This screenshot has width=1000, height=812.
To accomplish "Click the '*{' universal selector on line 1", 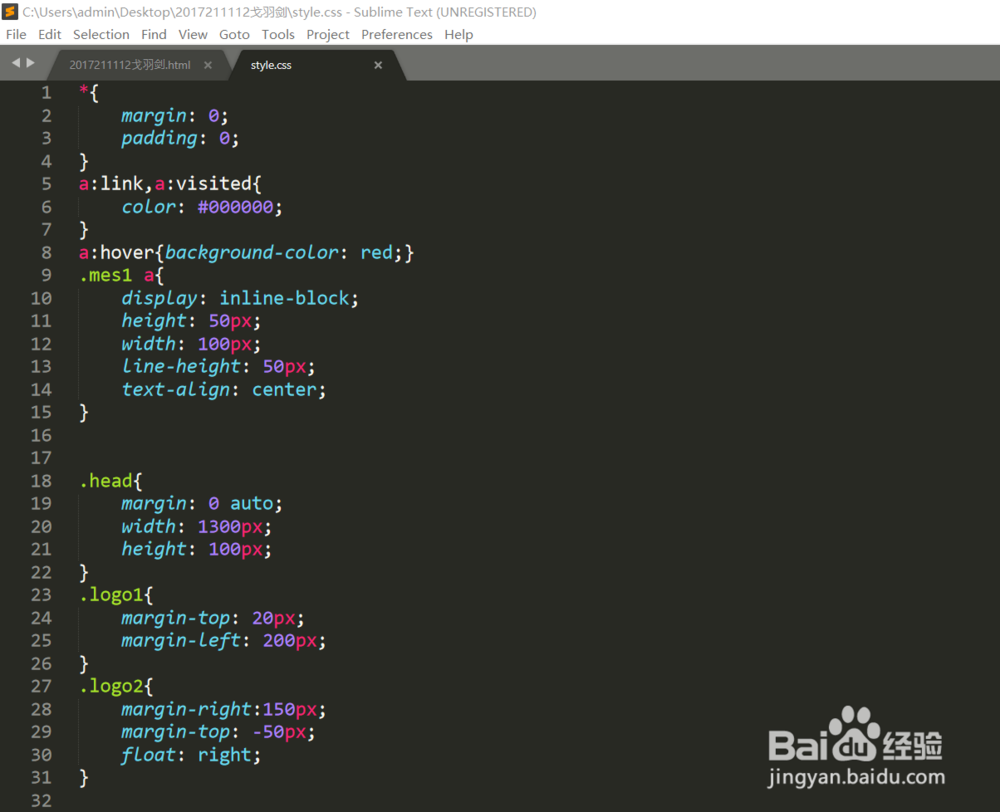I will tap(89, 93).
